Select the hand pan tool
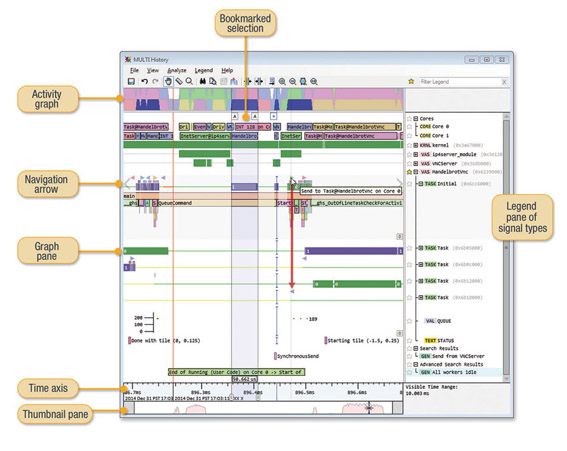This screenshot has height=451, width=567. click(x=168, y=81)
